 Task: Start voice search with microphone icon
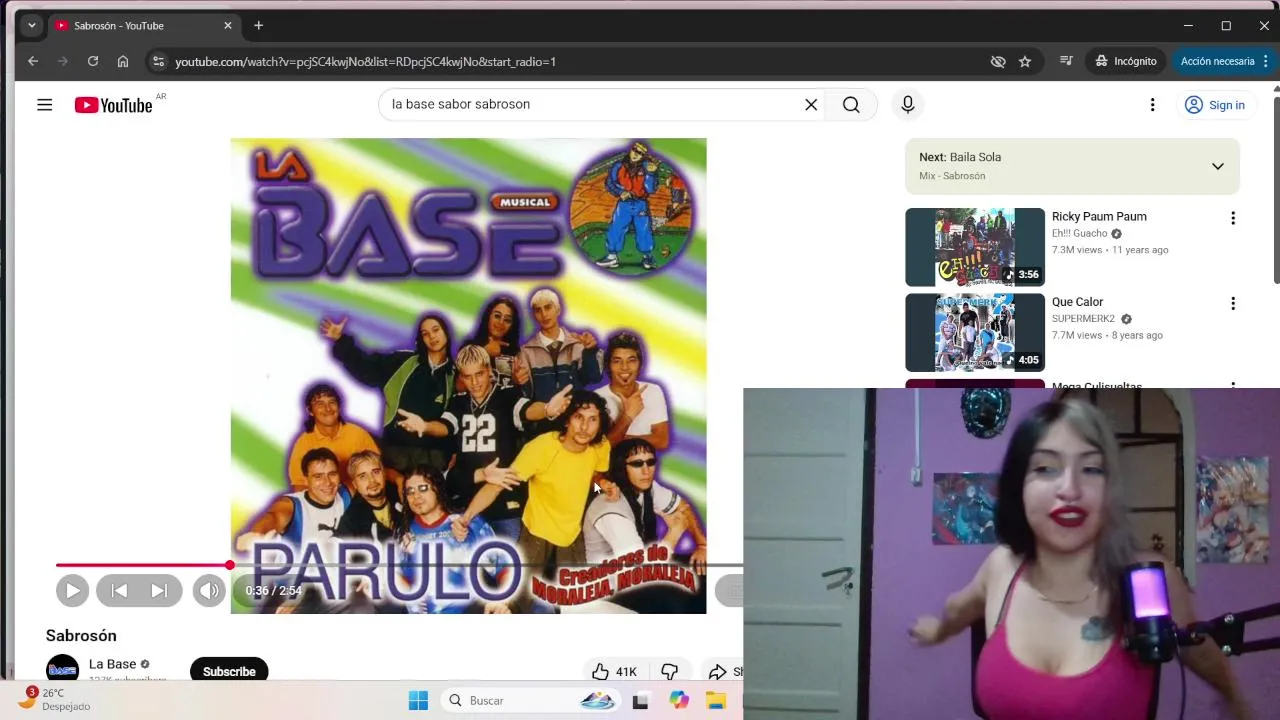(907, 104)
